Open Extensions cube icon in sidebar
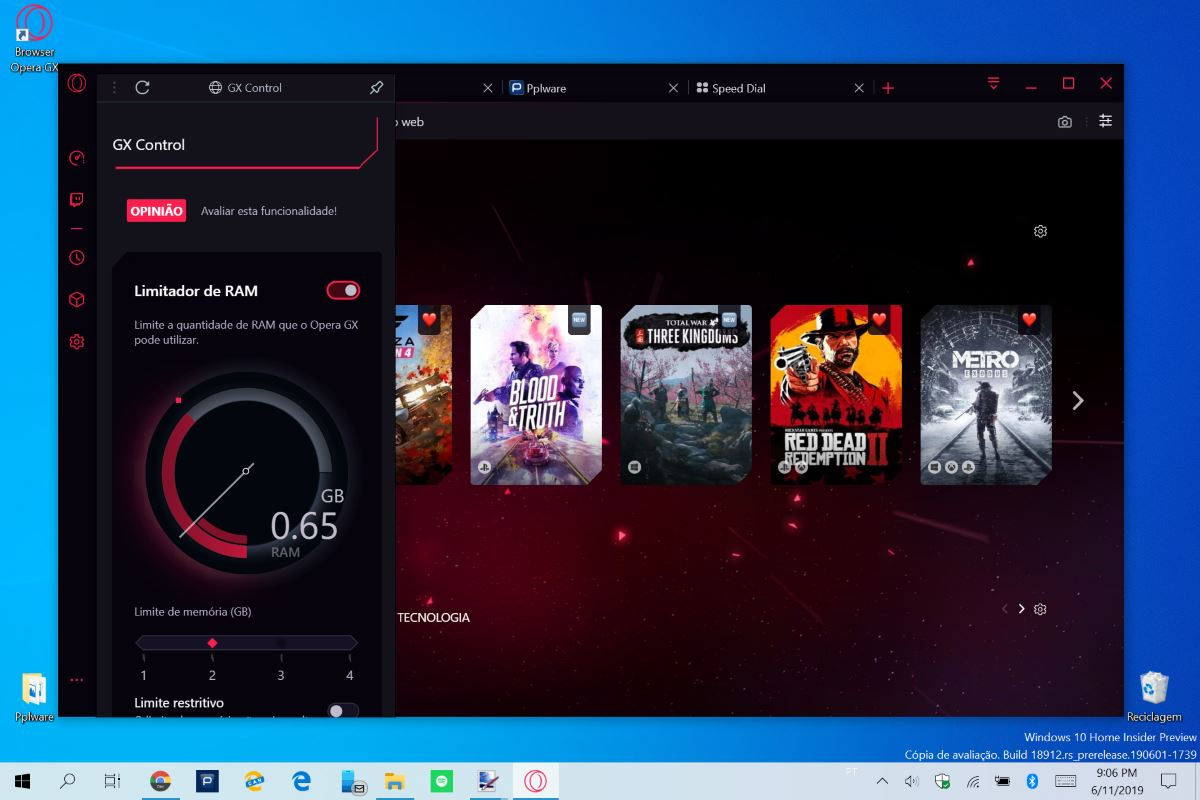 tap(77, 300)
